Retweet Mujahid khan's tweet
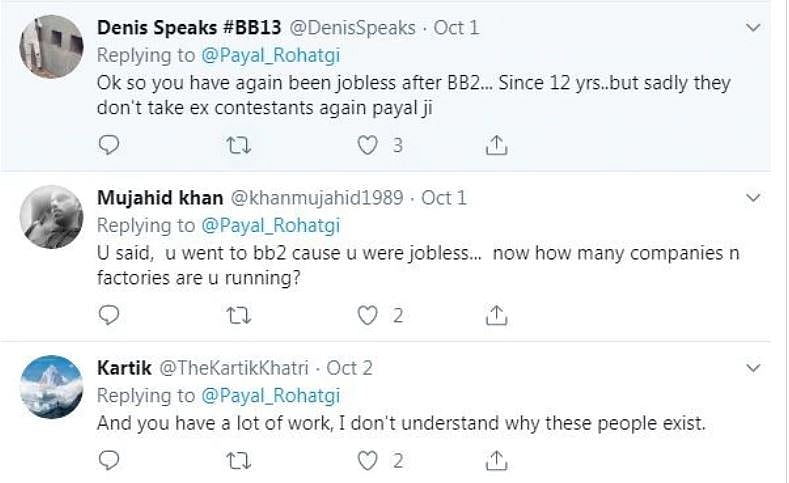The height and width of the screenshot is (483, 789). (x=238, y=316)
